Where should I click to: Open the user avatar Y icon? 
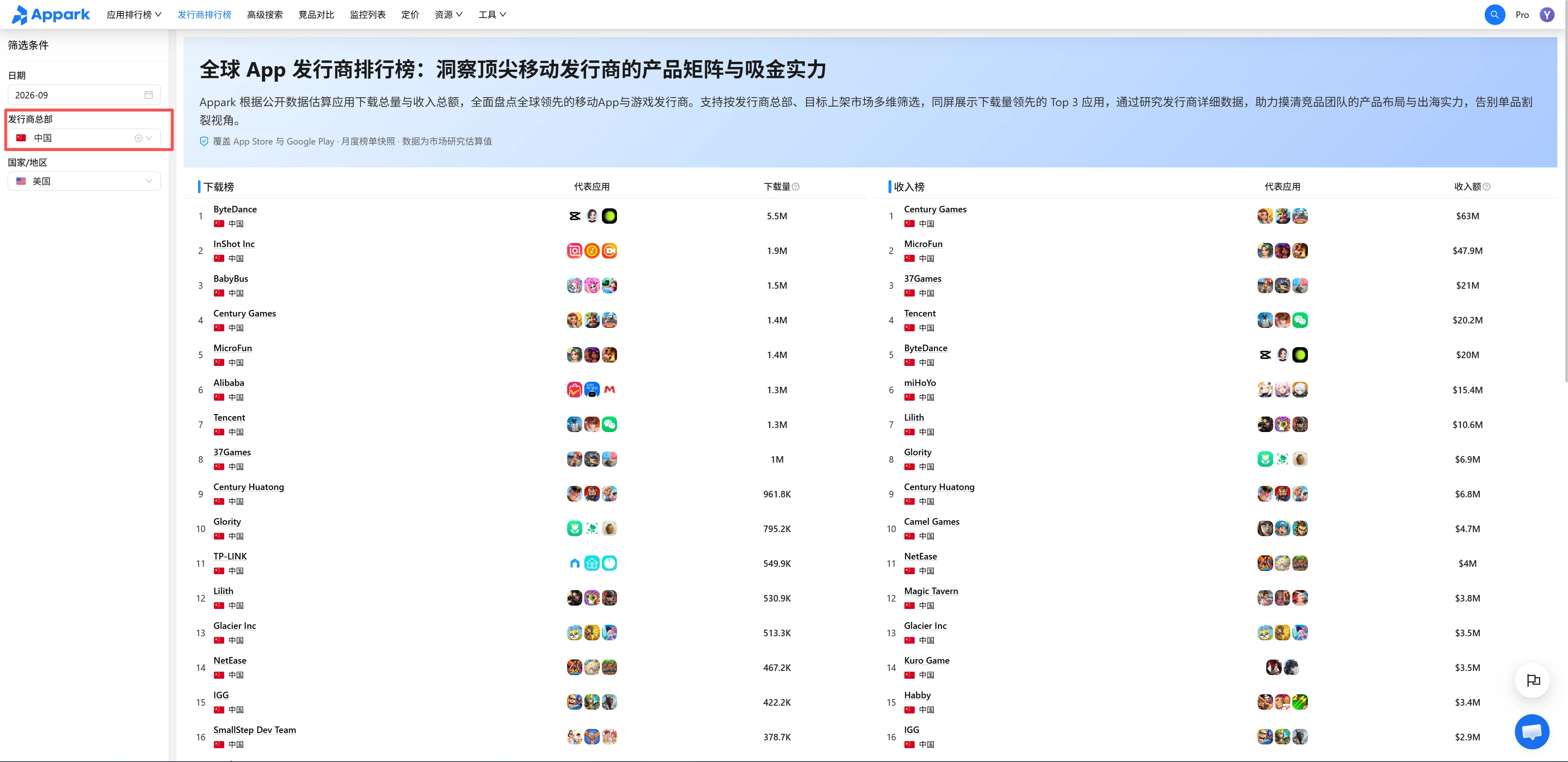1547,15
